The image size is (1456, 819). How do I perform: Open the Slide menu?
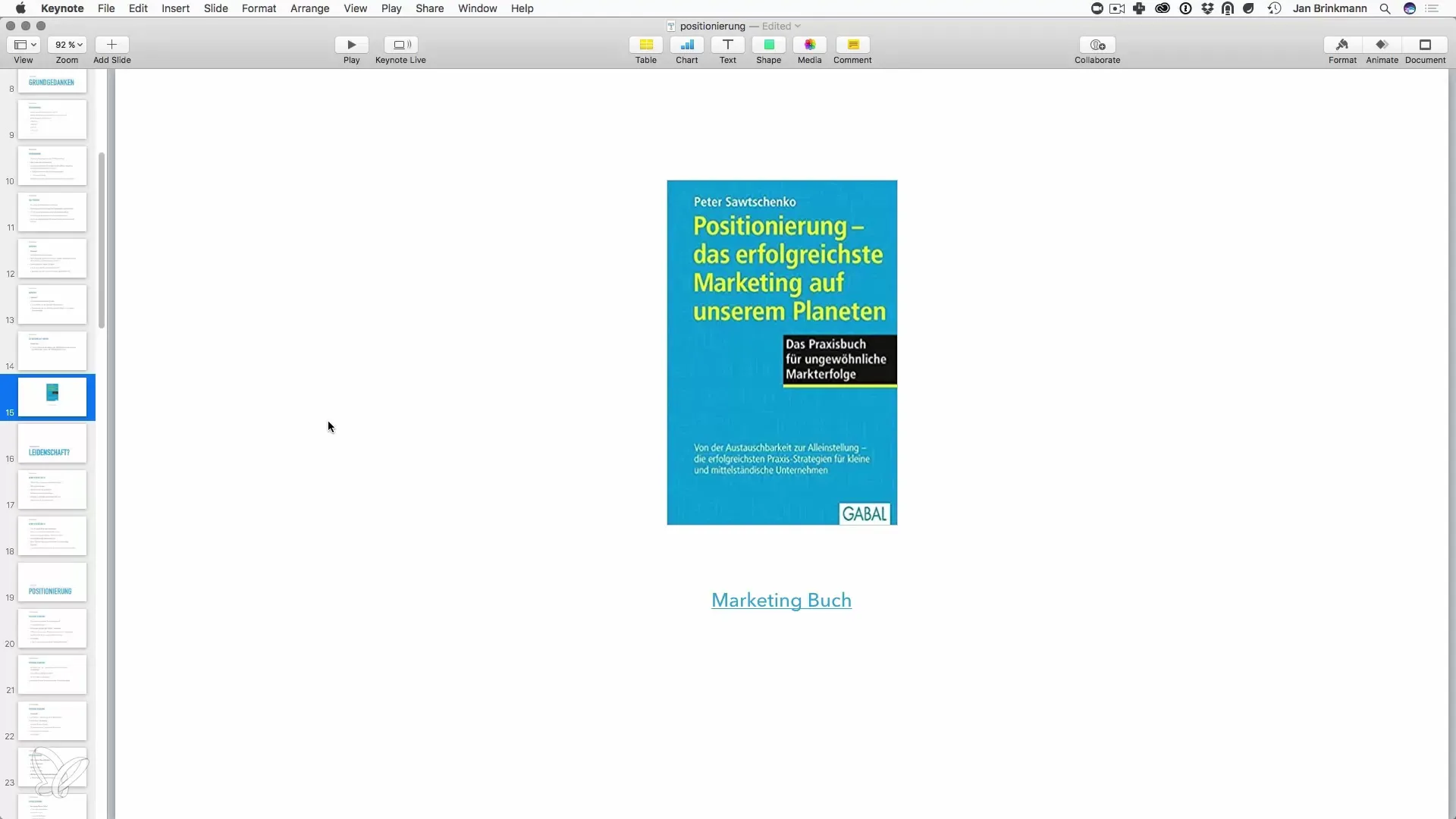[216, 8]
